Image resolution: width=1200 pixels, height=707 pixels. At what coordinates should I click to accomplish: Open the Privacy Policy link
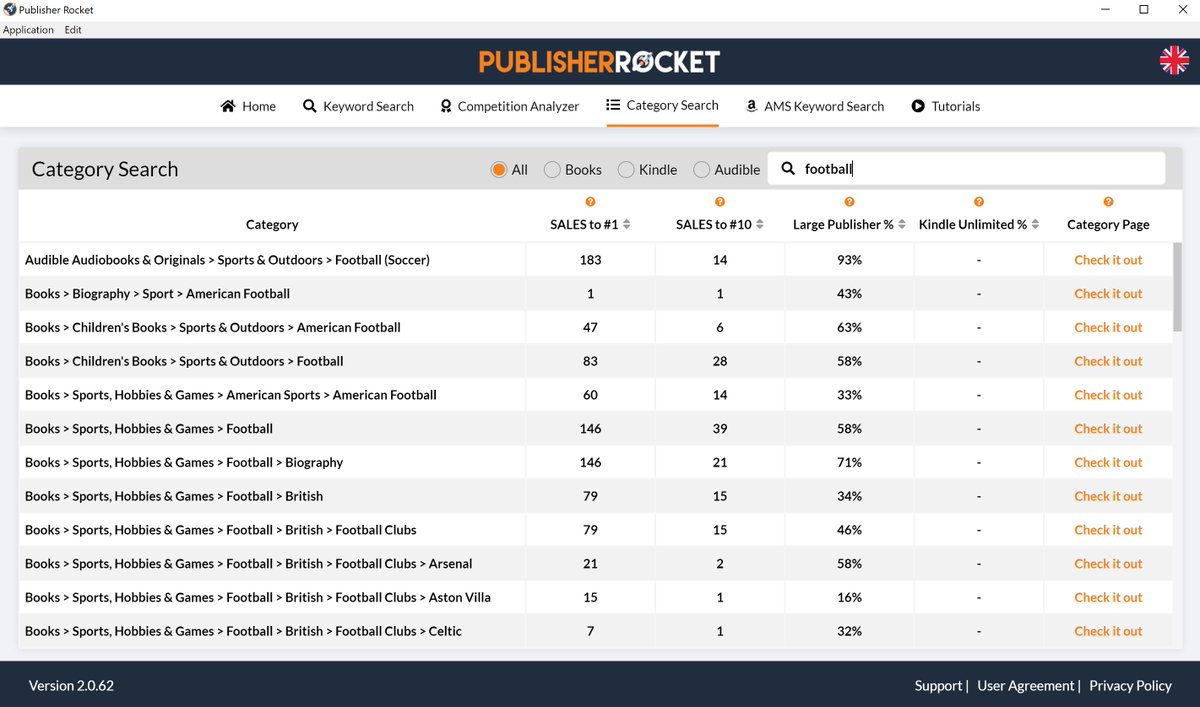[x=1130, y=686]
